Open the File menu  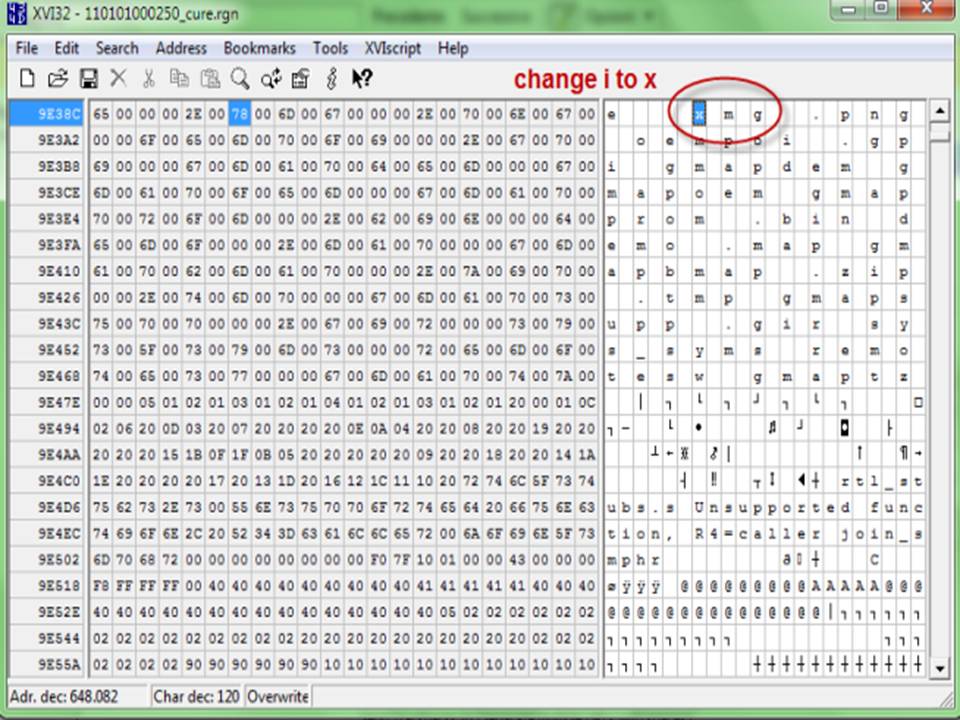click(x=26, y=48)
